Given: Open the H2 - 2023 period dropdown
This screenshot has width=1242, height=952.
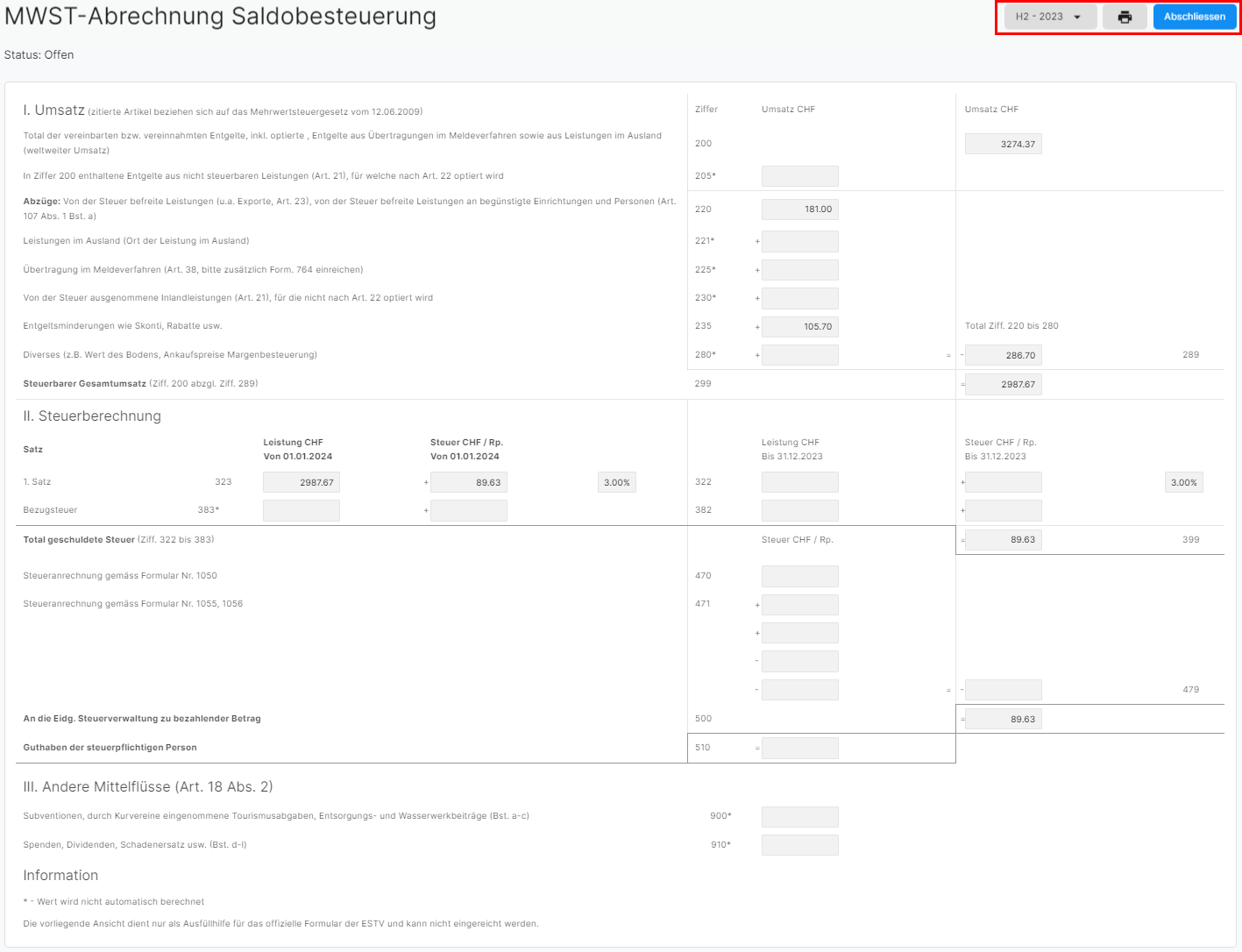Looking at the screenshot, I should (1050, 17).
